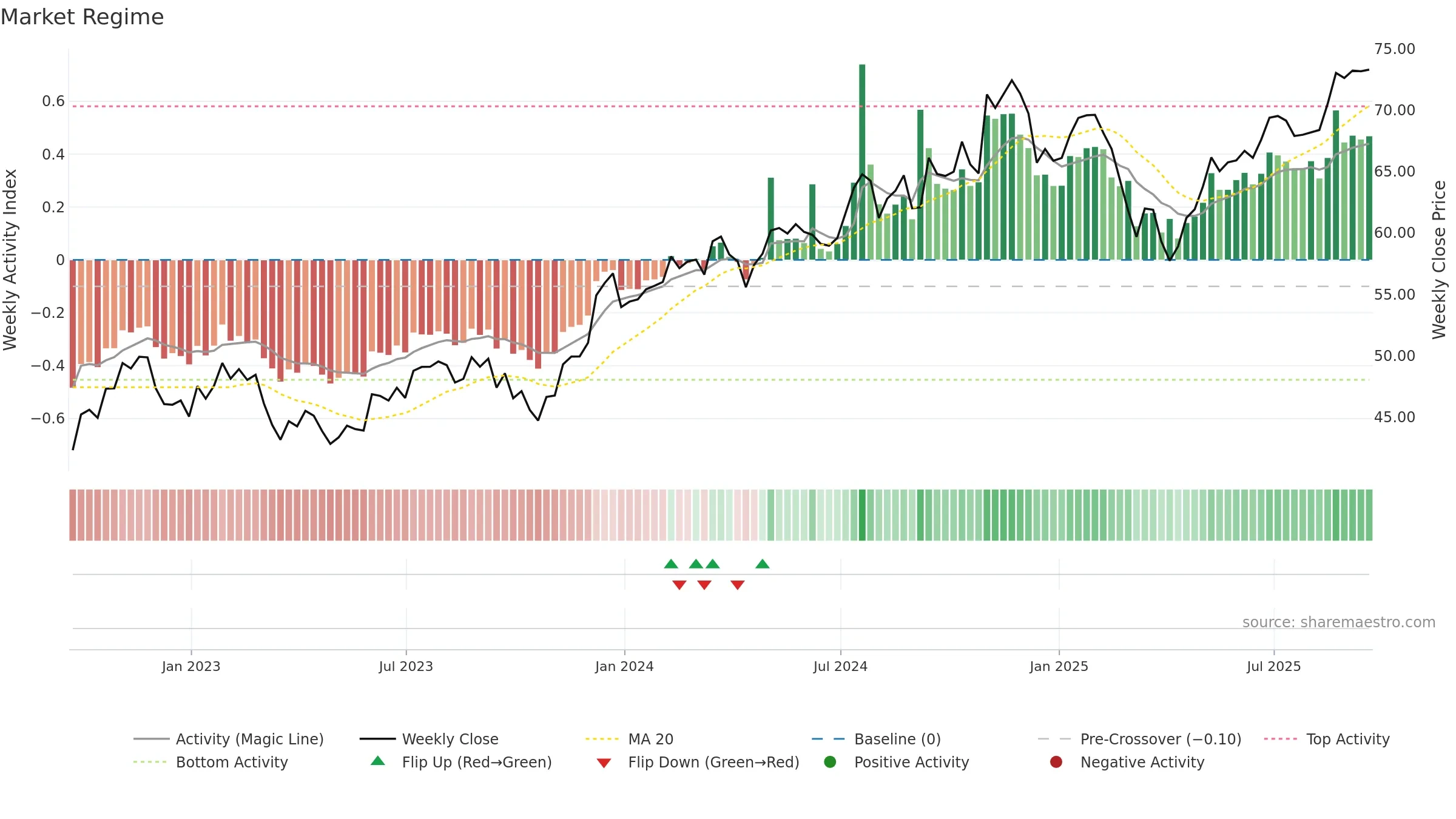The height and width of the screenshot is (819, 1456).
Task: Click the green Flip Up legend triangle icon
Action: tap(378, 761)
